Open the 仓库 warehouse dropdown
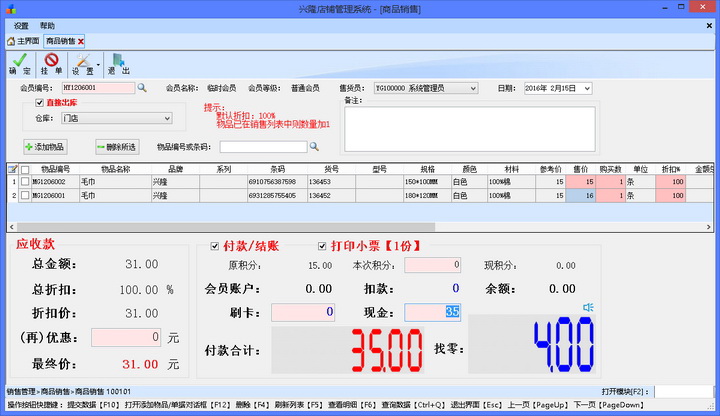The width and height of the screenshot is (720, 416). (167, 118)
